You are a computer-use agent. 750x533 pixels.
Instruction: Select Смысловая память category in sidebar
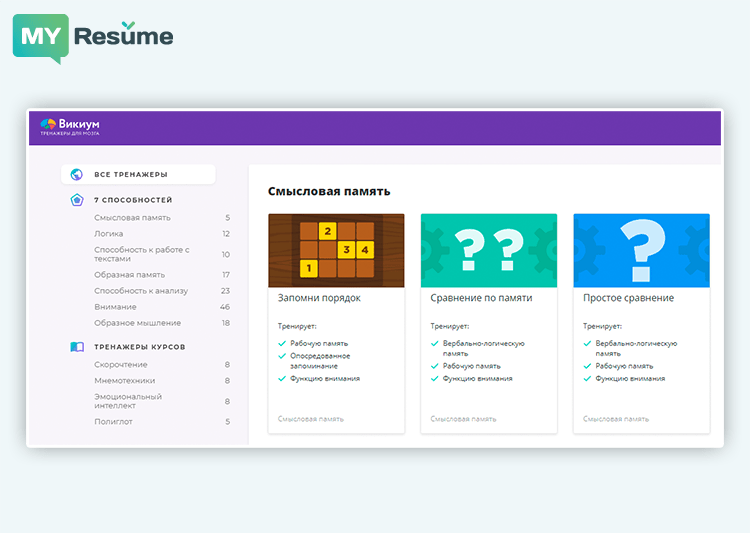click(132, 218)
